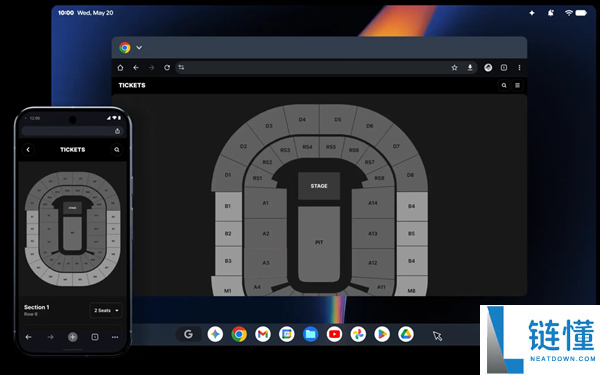
Task: Expand the chevron next to the Chrome logo
Action: click(x=139, y=47)
